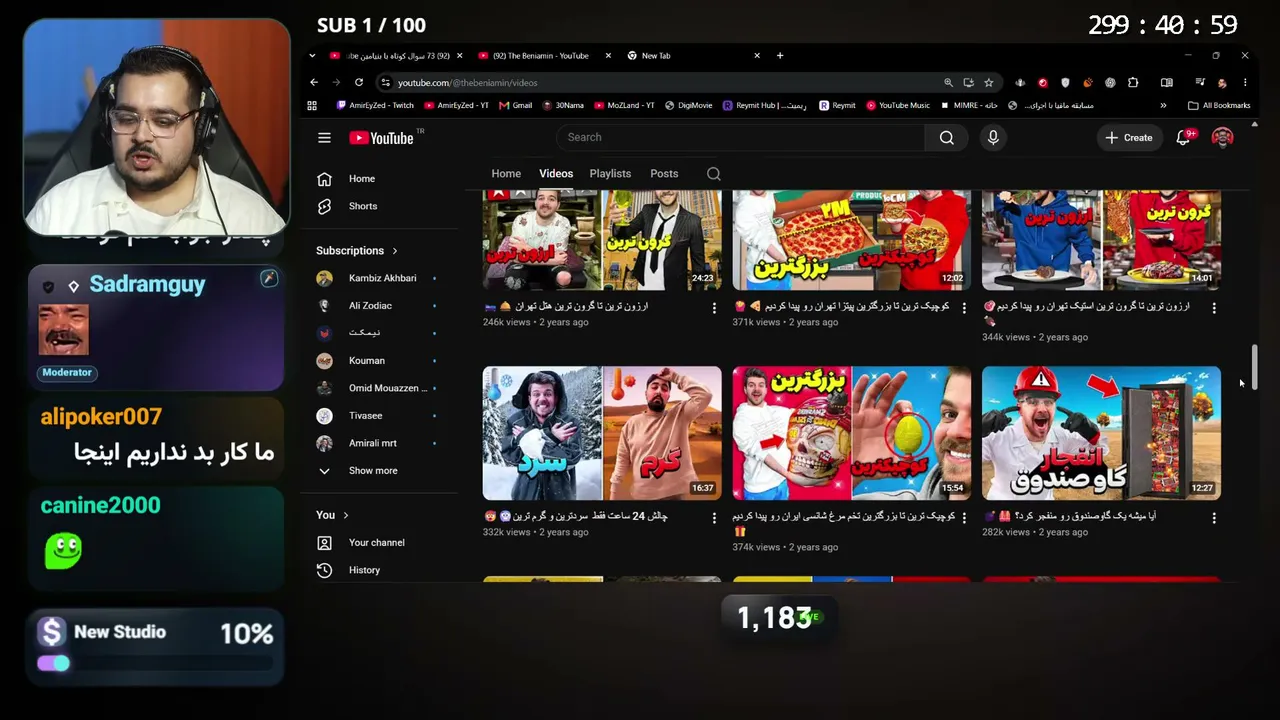
Task: Click the search magnifier button
Action: [x=947, y=138]
